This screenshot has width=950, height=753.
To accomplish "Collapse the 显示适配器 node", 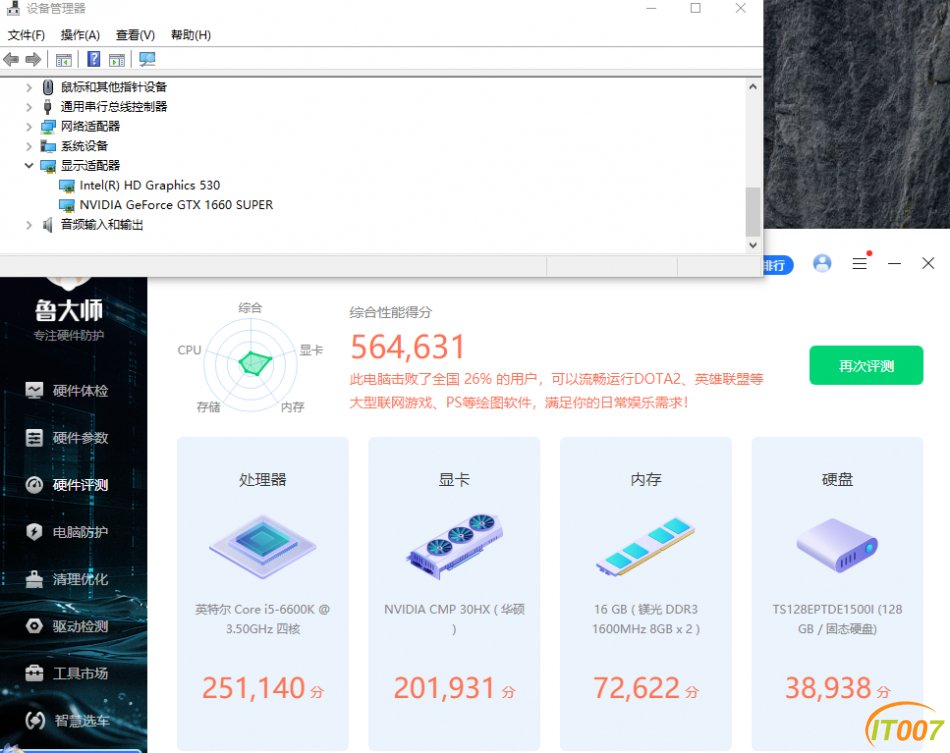I will [x=28, y=165].
